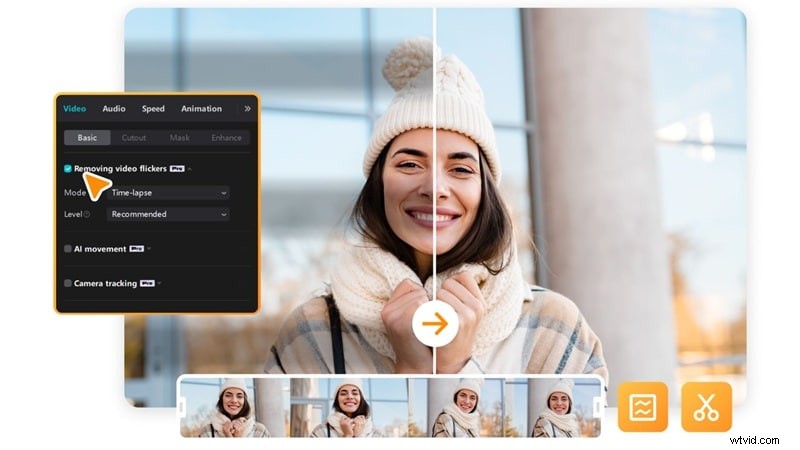Click the orange arrow comparison handle
This screenshot has width=800, height=450.
coord(435,324)
